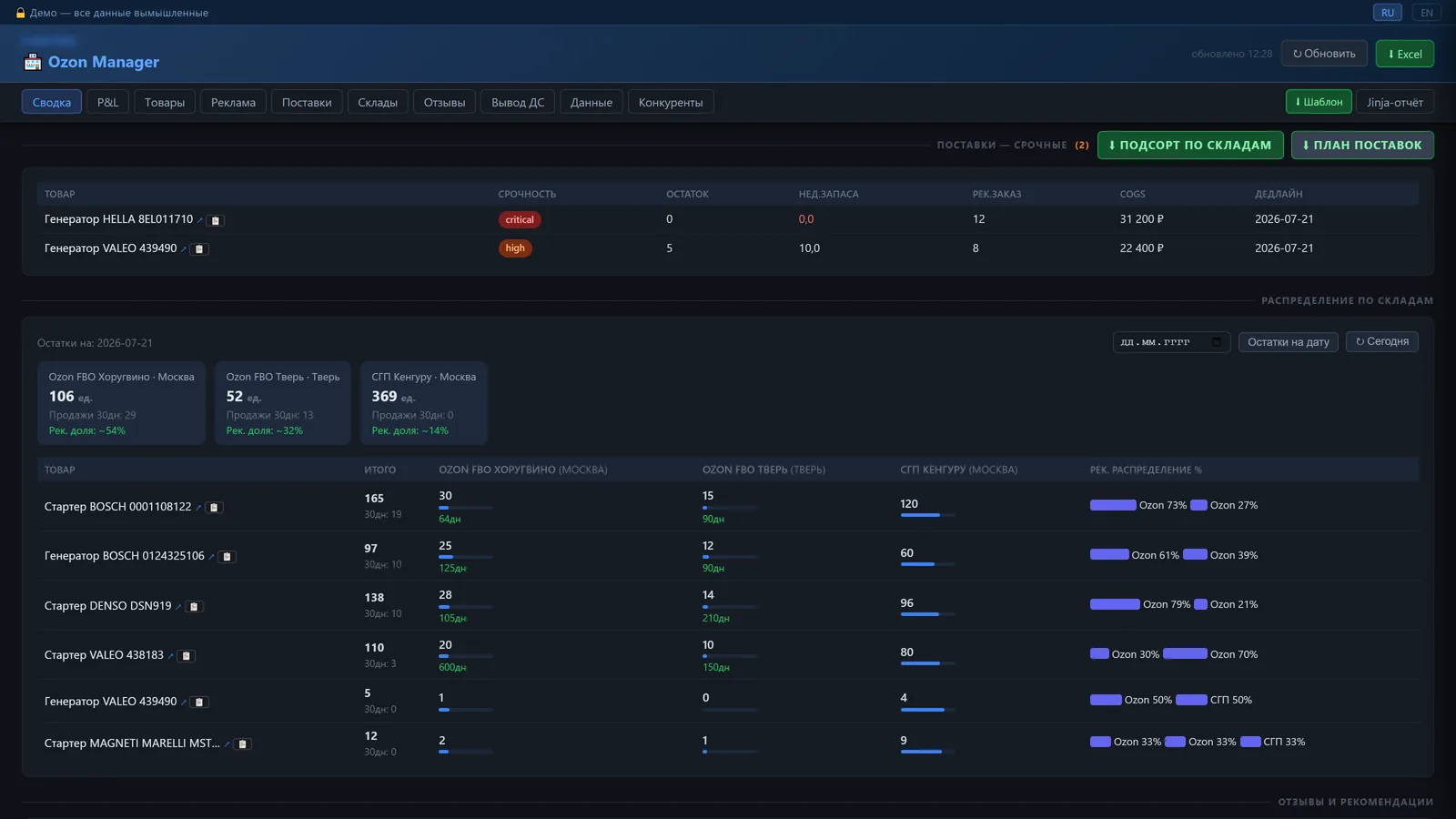1456x819 pixels.
Task: Open external link for VALEO 439490 in urgent supplies
Action: pyautogui.click(x=184, y=249)
